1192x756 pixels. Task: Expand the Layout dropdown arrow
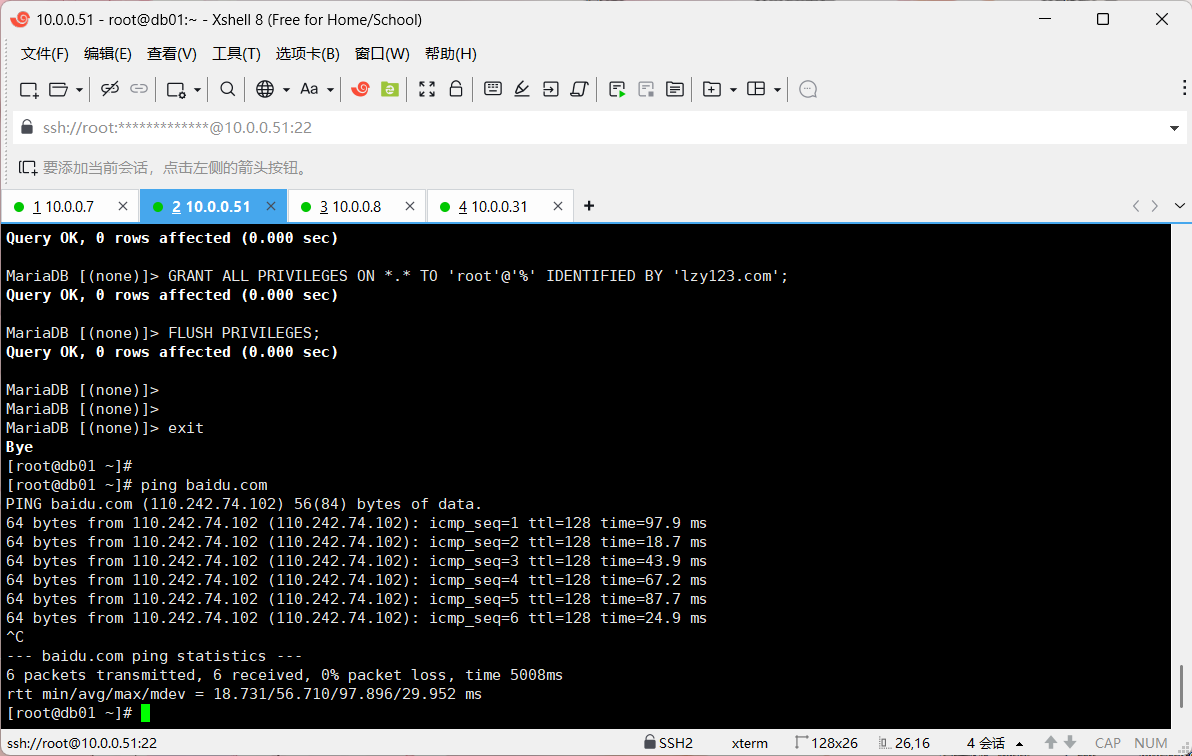(777, 90)
